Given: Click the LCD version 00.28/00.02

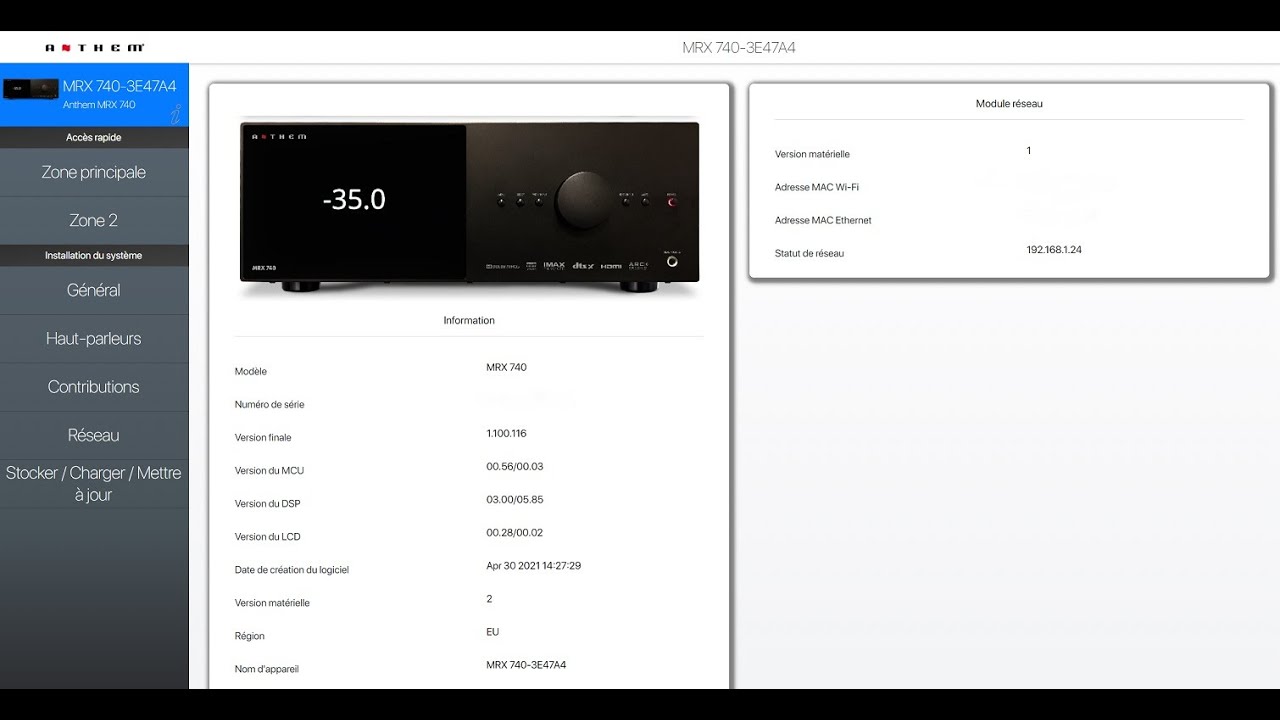Looking at the screenshot, I should pyautogui.click(x=515, y=532).
